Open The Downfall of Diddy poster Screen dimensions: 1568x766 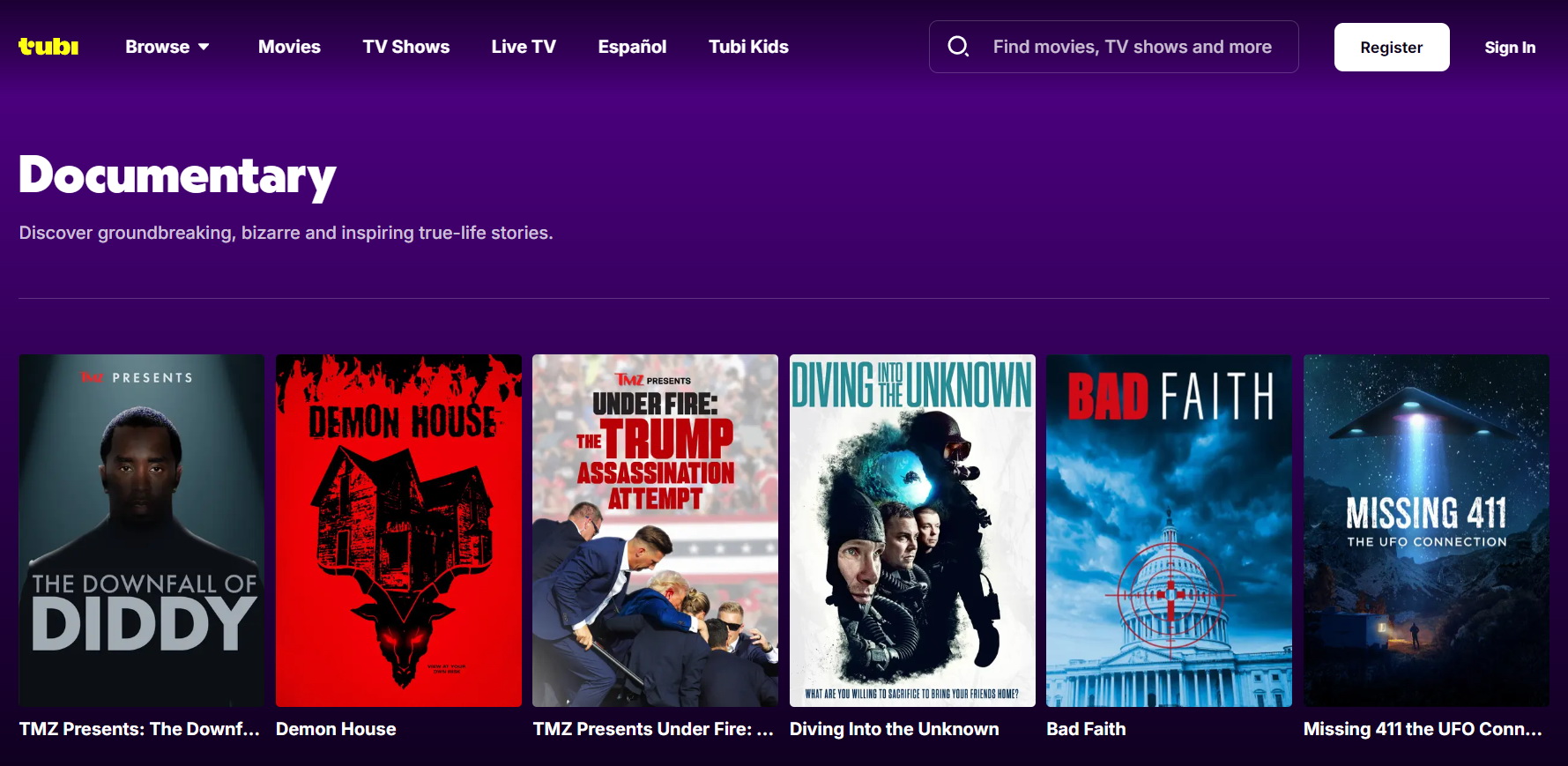pos(142,531)
